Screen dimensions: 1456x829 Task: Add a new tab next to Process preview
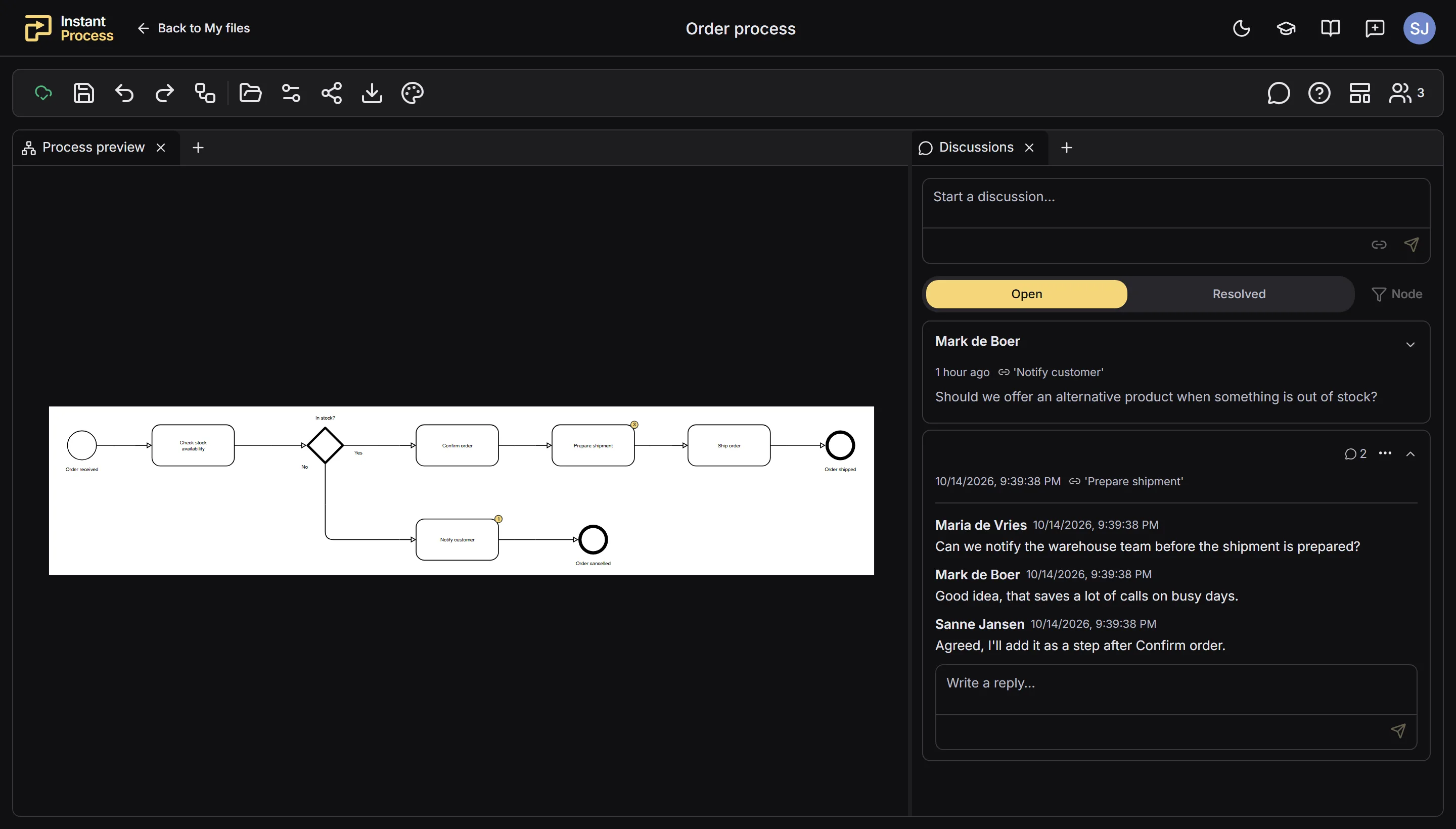[x=198, y=148]
